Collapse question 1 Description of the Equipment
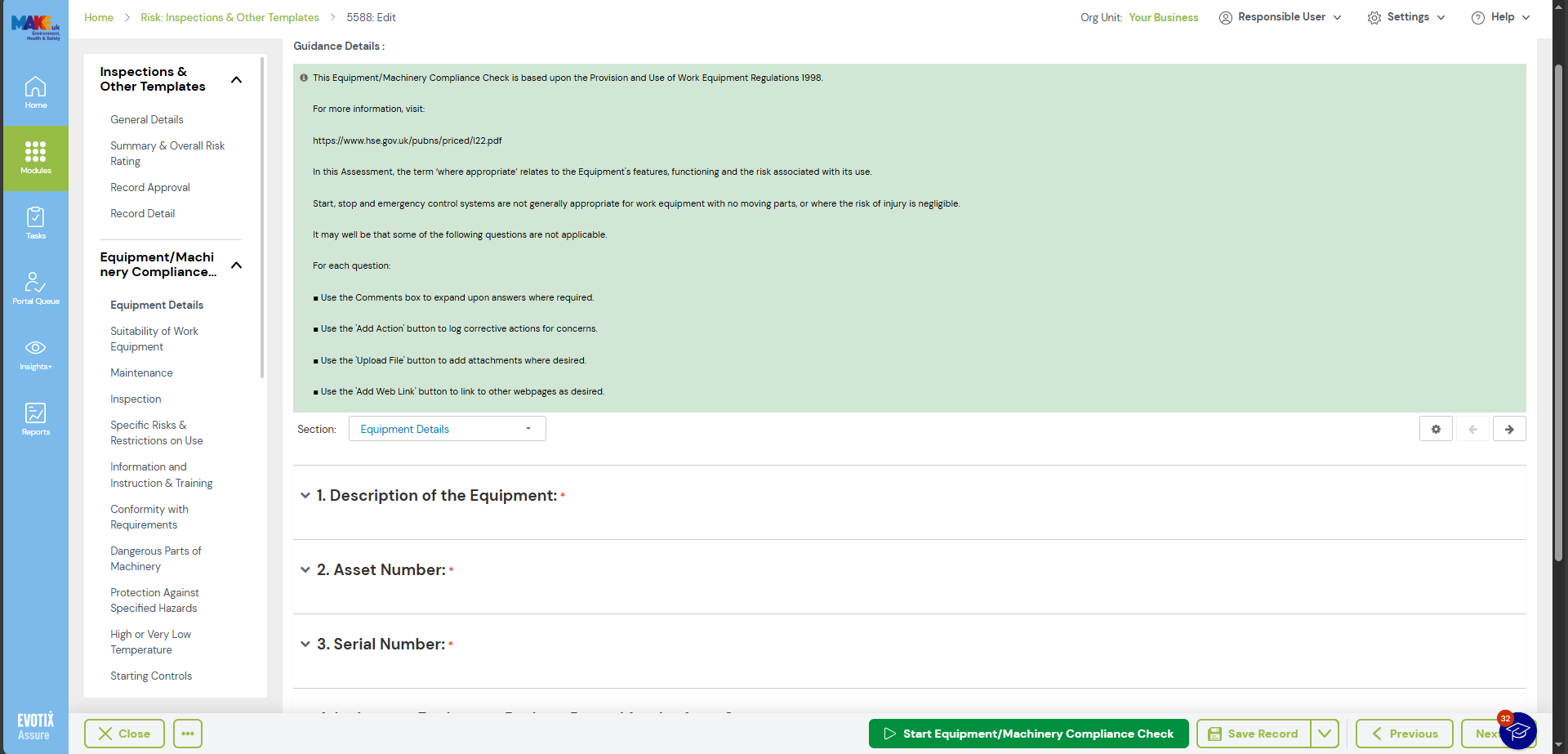Screen dimensions: 1568x754 pos(305,496)
